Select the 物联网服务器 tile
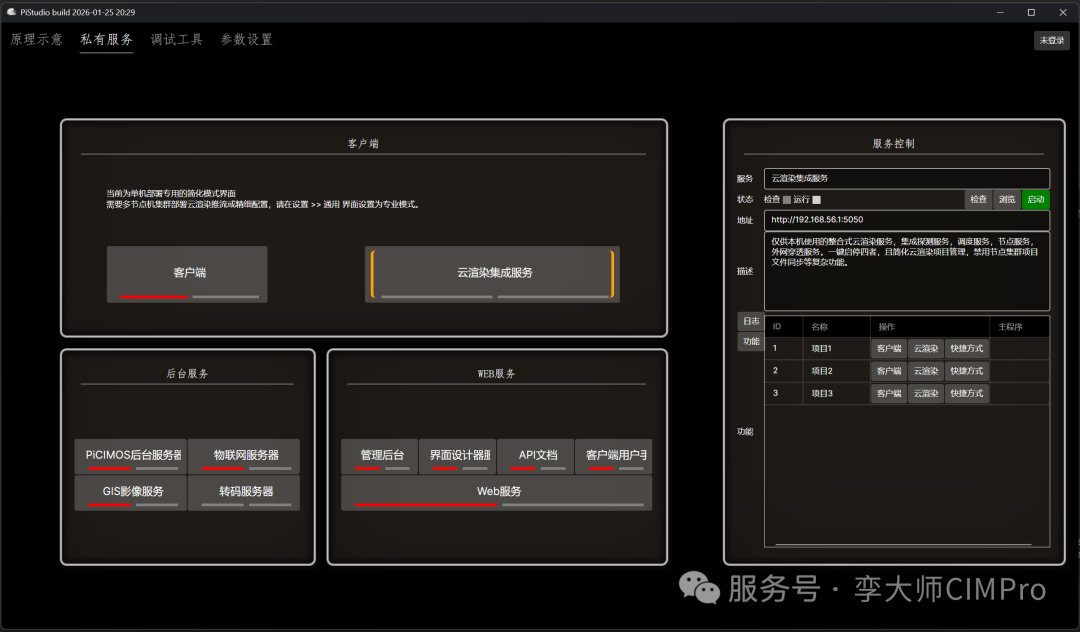 tap(244, 456)
